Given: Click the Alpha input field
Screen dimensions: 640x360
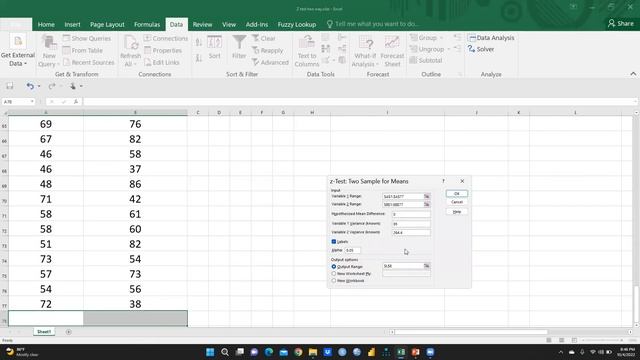Looking at the screenshot, I should pyautogui.click(x=353, y=250).
